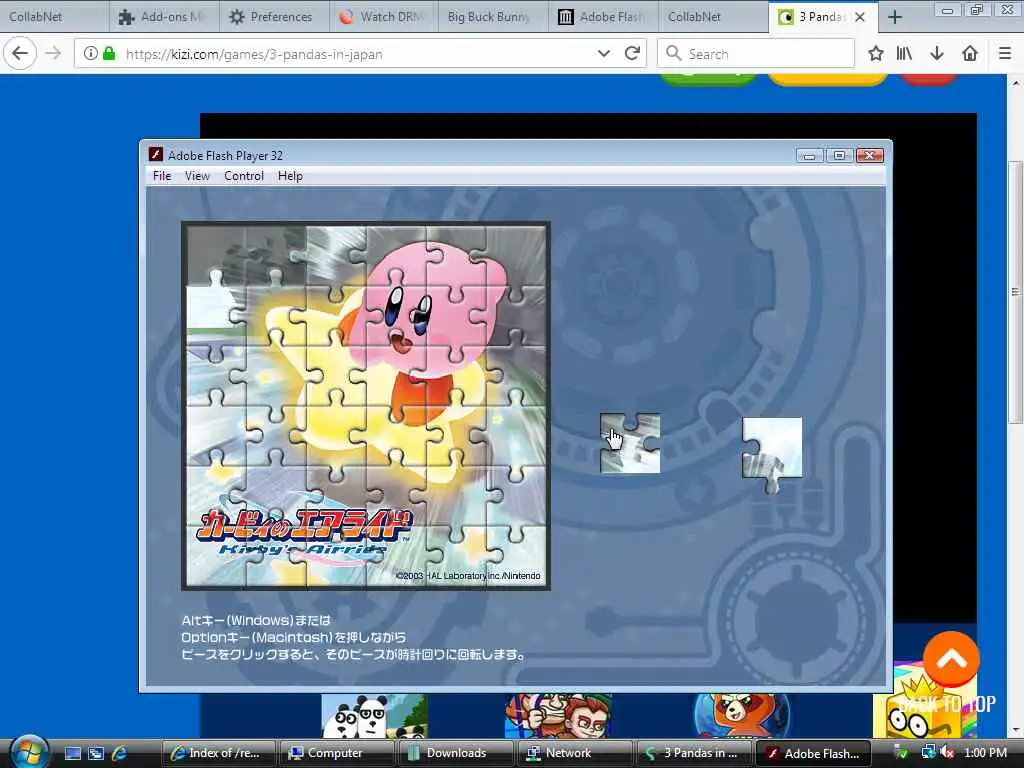Maximize the Adobe Flash Player window
Viewport: 1024px width, 768px height.
click(839, 155)
